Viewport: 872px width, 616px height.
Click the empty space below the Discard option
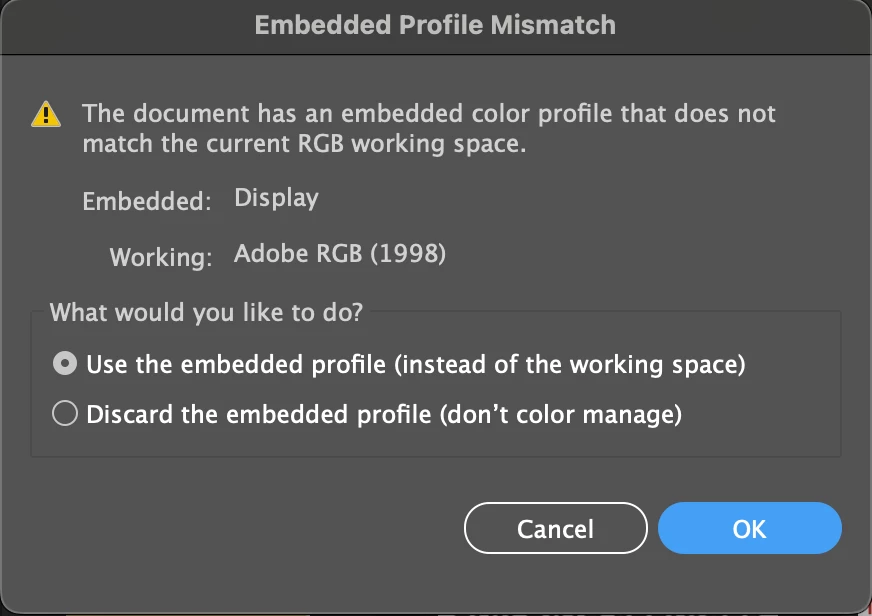click(435, 442)
